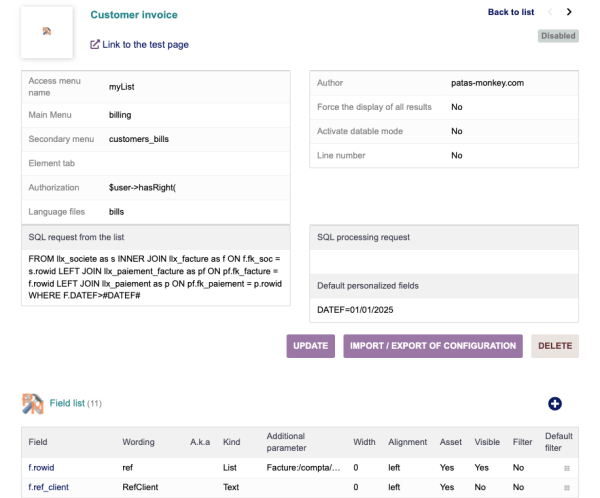Click the external link icon beside test page
600x498 pixels.
[95, 45]
